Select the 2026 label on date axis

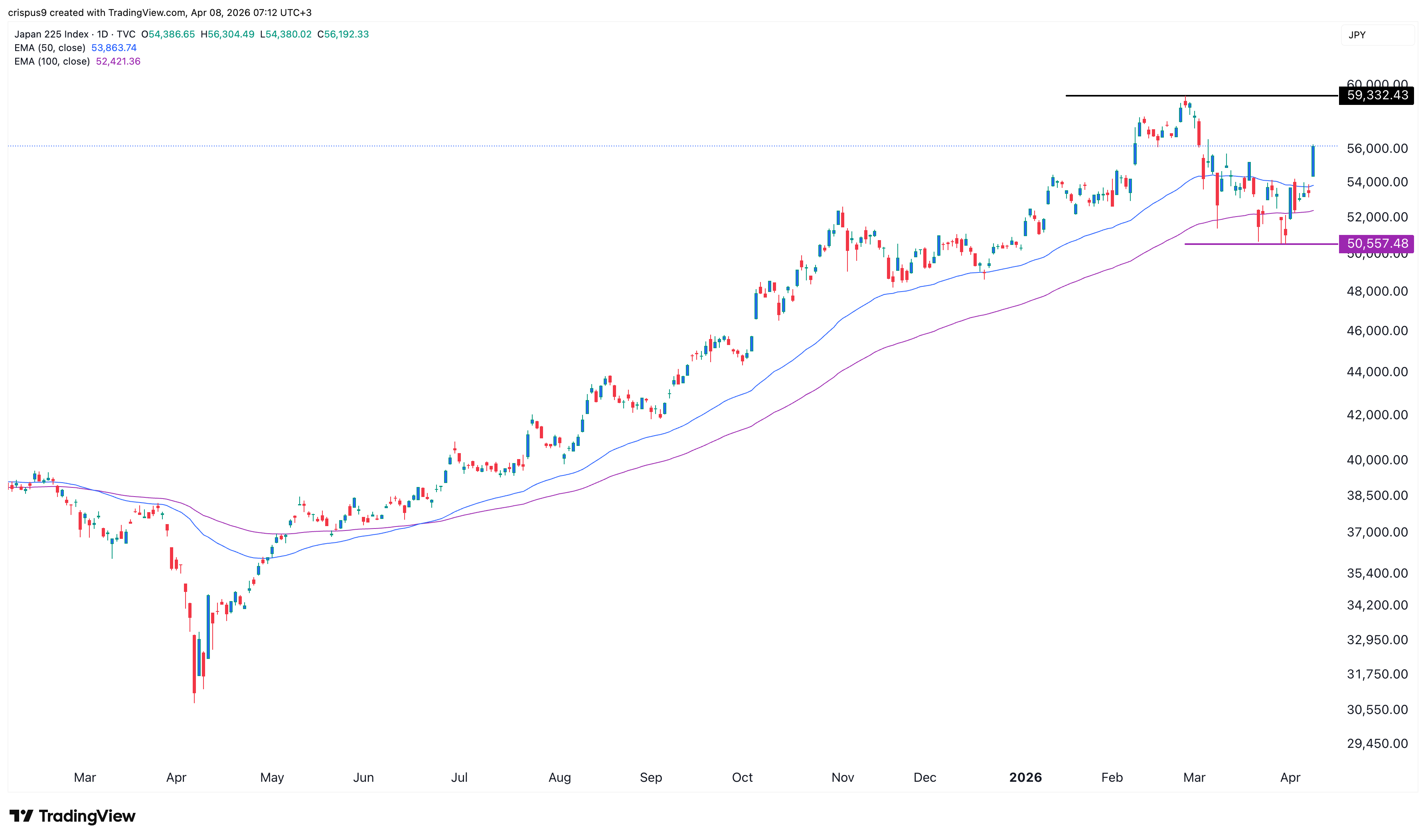tap(1025, 777)
